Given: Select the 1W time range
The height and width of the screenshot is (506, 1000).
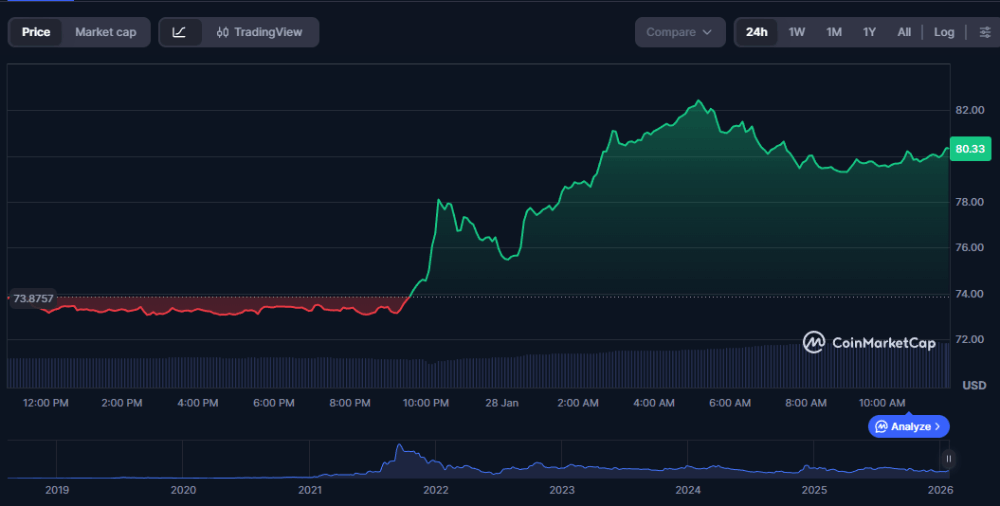Looking at the screenshot, I should click(797, 32).
